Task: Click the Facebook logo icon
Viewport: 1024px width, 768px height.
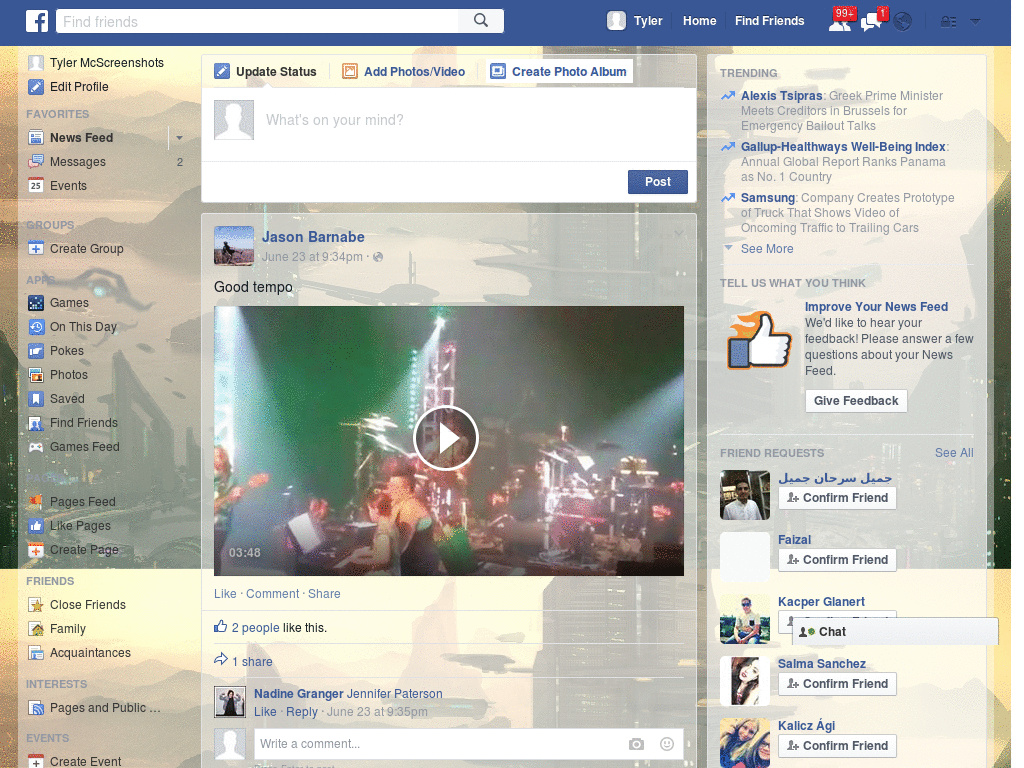Action: tap(37, 22)
